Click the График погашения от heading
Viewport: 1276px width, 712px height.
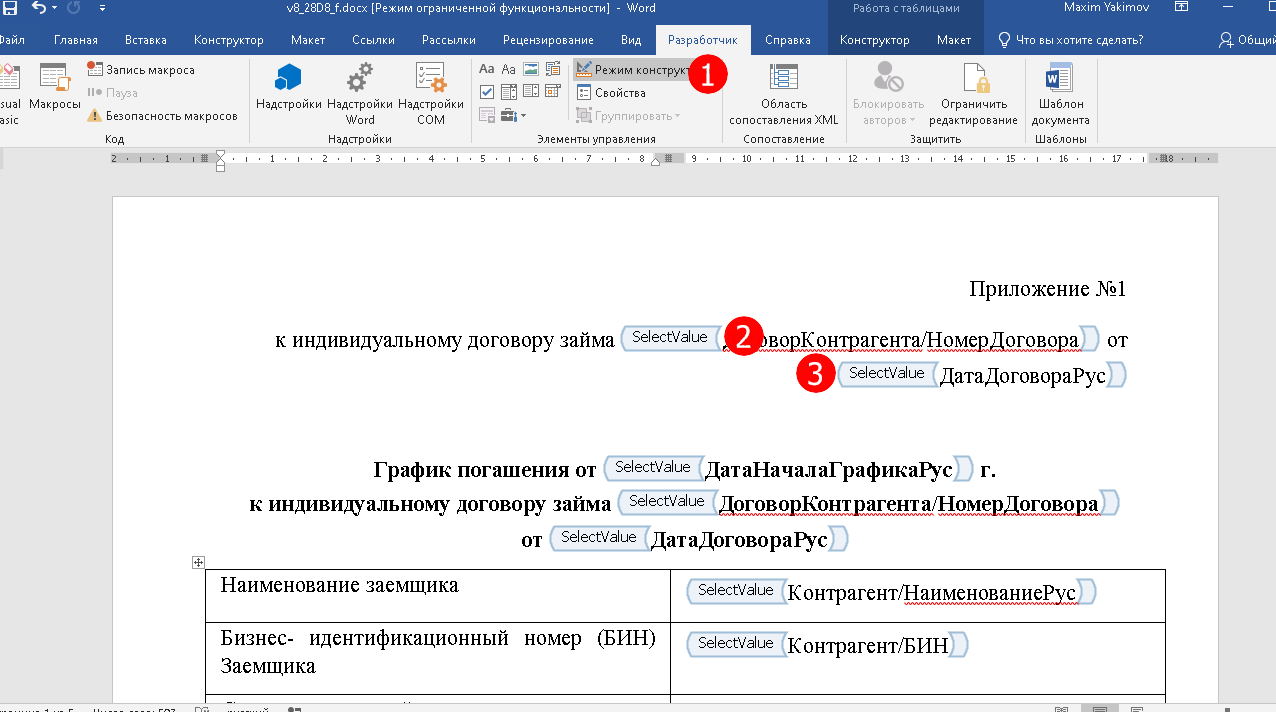click(485, 470)
